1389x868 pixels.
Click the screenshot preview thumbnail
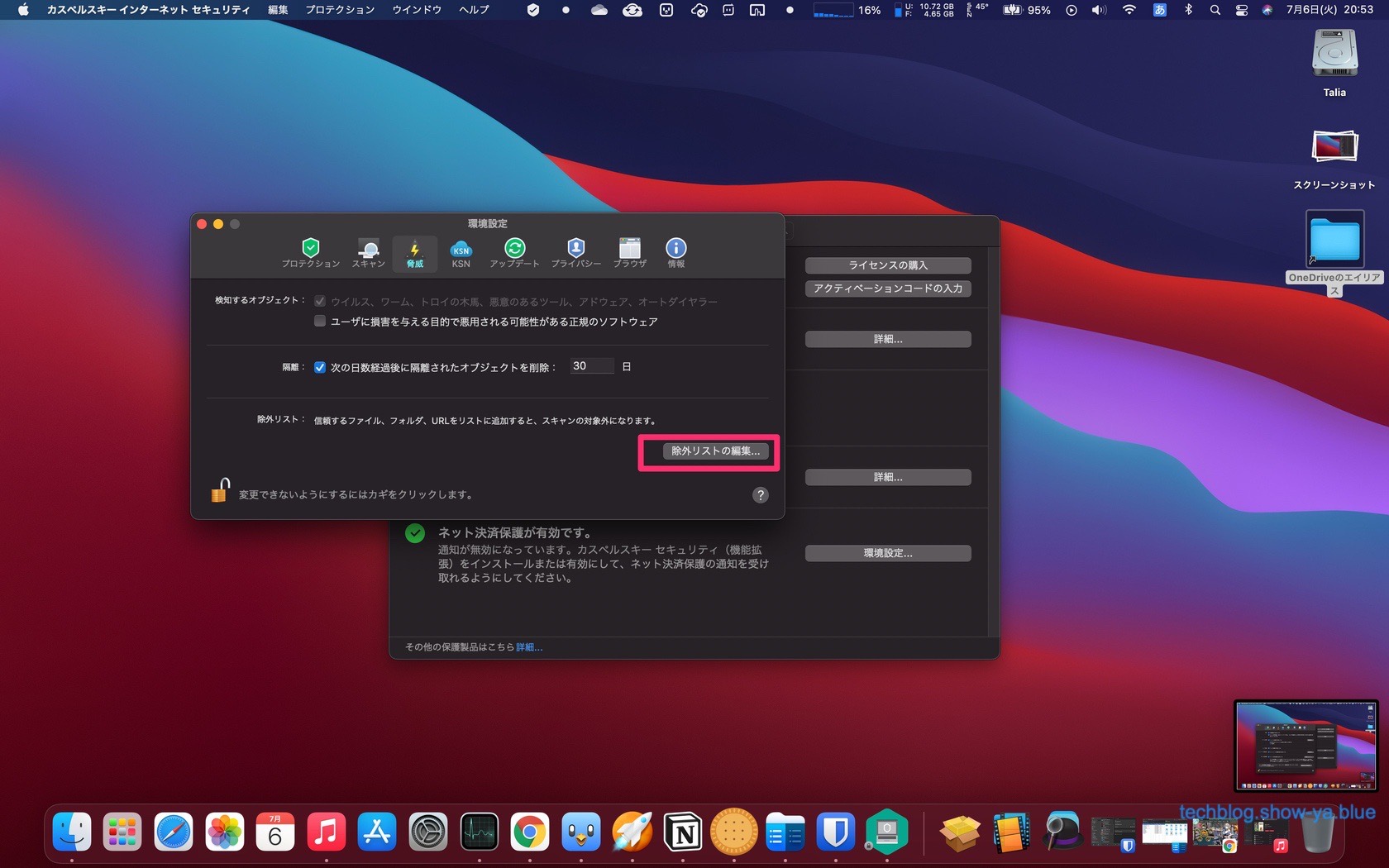pyautogui.click(x=1305, y=746)
